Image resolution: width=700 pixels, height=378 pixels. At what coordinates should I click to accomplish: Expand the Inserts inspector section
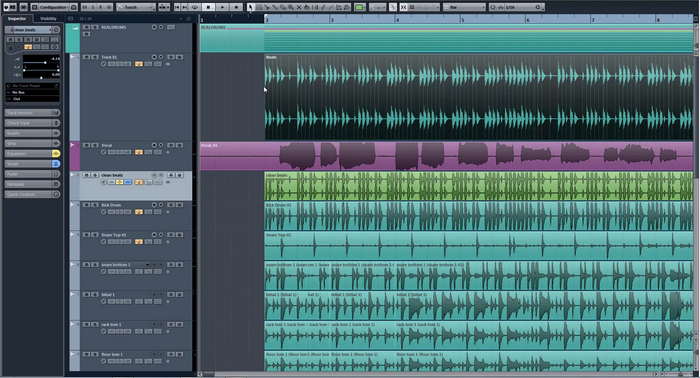point(29,133)
